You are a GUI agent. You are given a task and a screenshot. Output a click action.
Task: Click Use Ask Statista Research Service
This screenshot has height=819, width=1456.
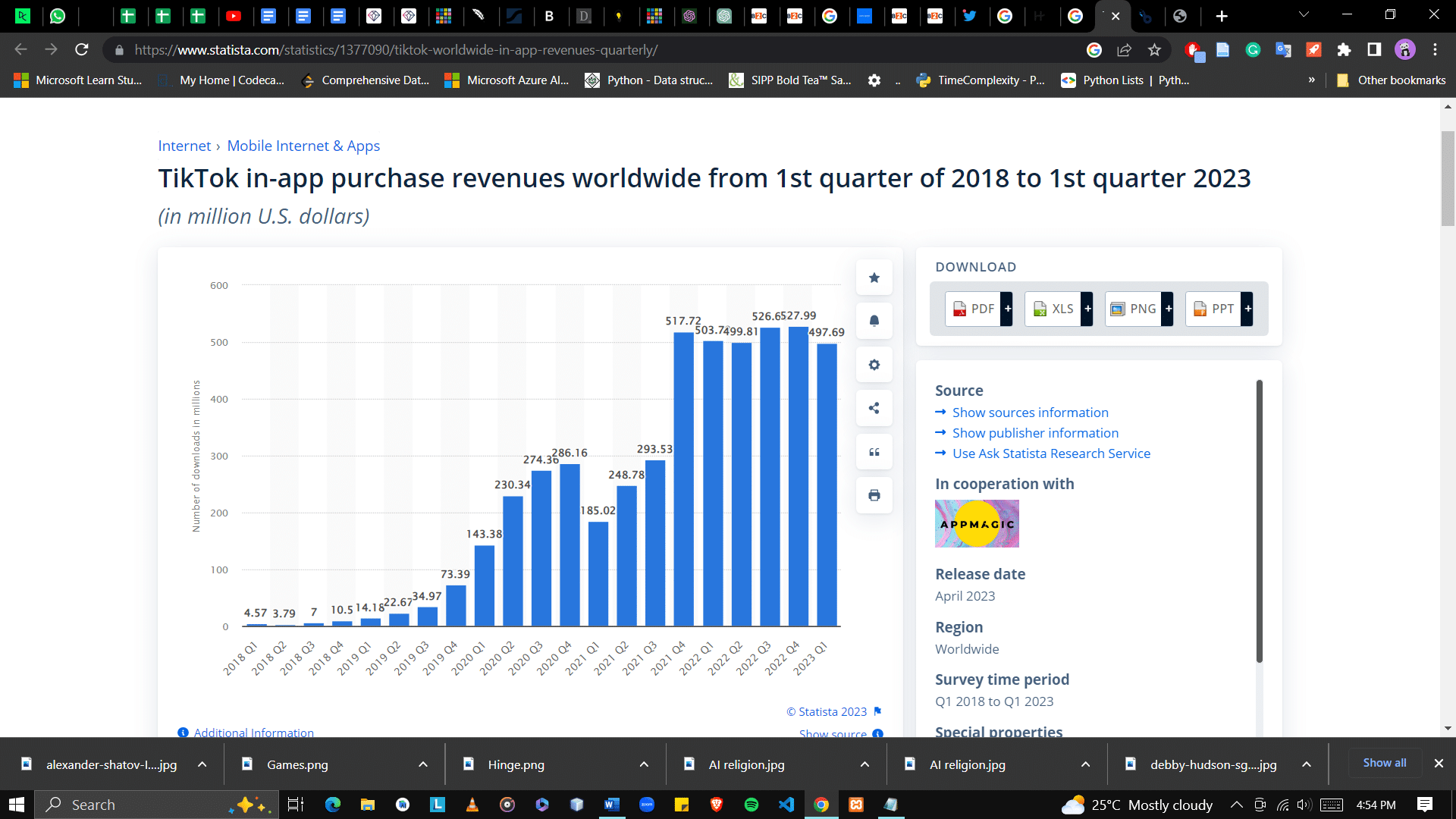click(1051, 453)
